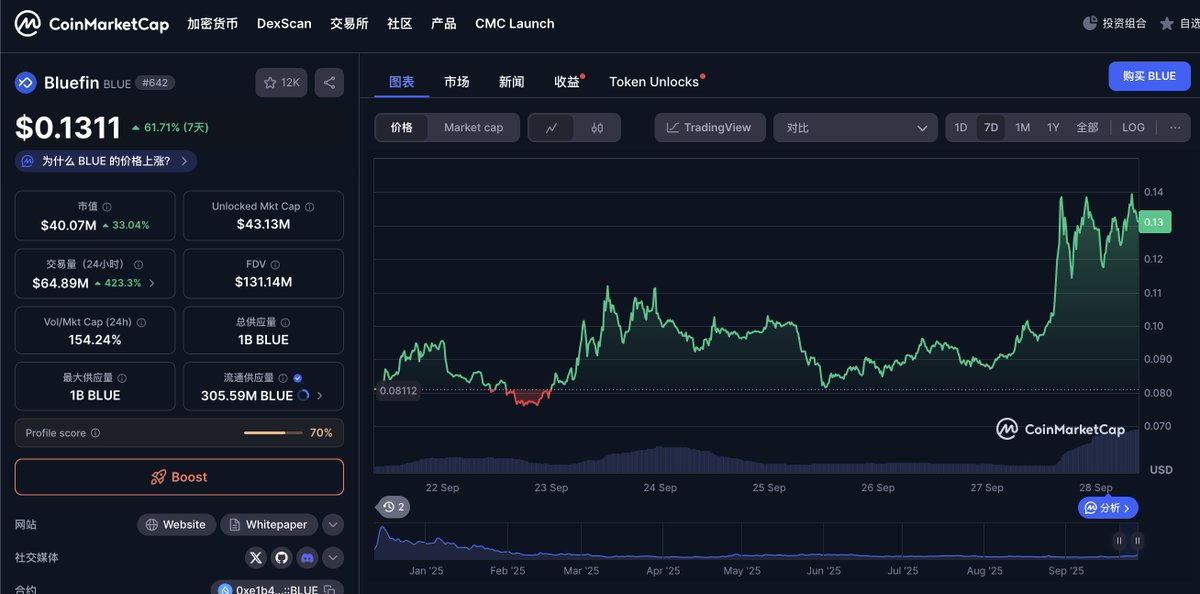
Task: Select the candlestick chart type icon
Action: 597,128
